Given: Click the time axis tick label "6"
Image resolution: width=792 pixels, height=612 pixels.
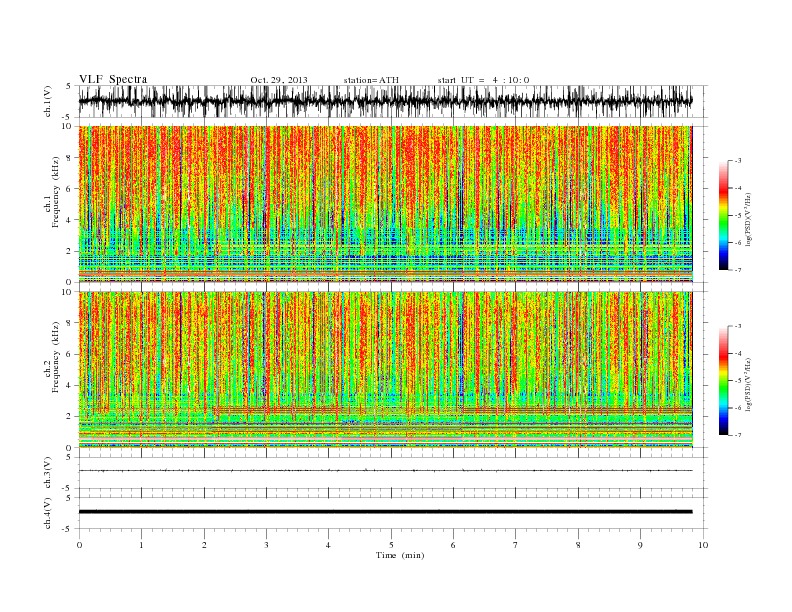Looking at the screenshot, I should [x=453, y=545].
